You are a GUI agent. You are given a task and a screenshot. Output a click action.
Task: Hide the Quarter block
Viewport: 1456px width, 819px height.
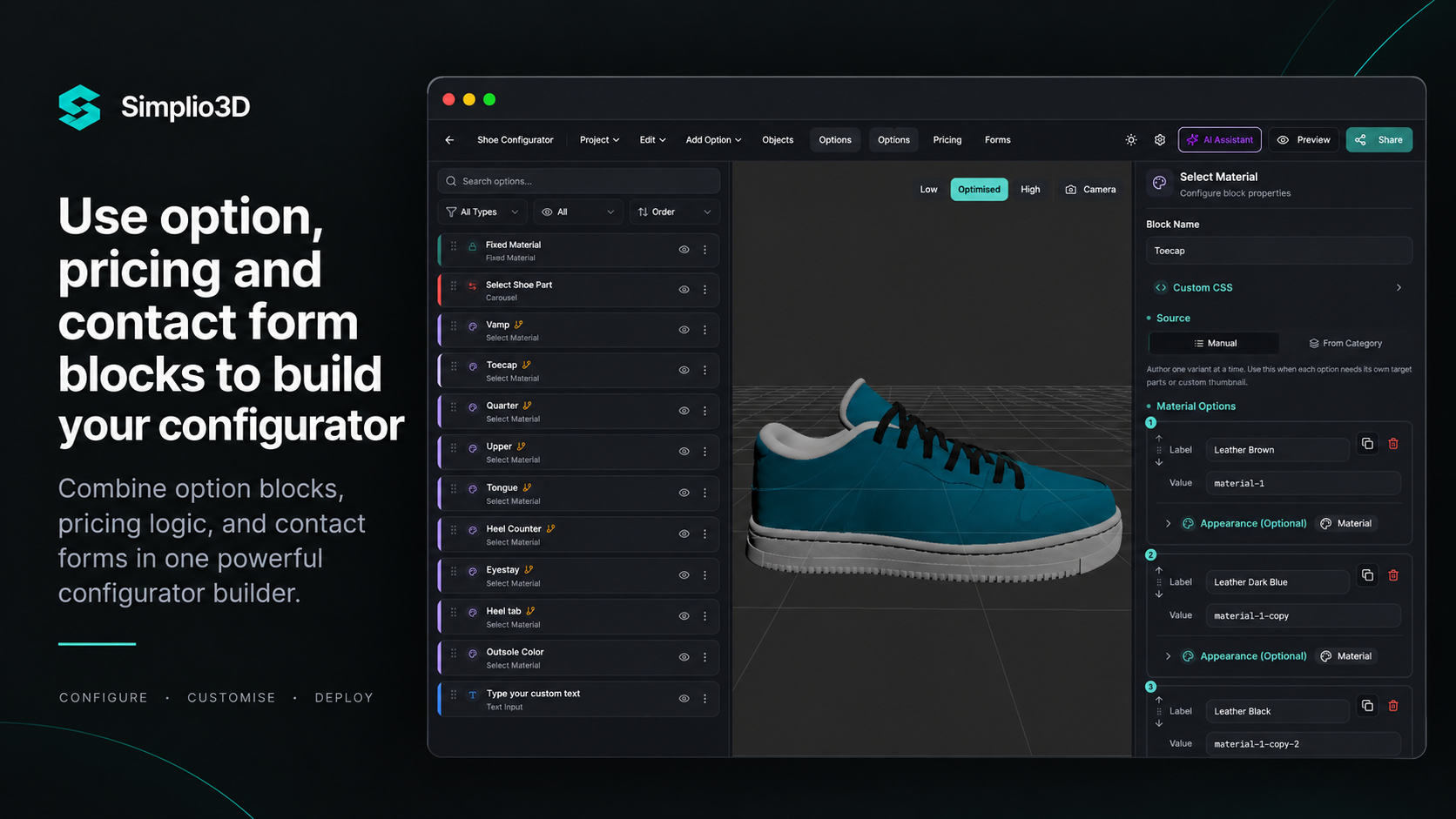pos(684,411)
